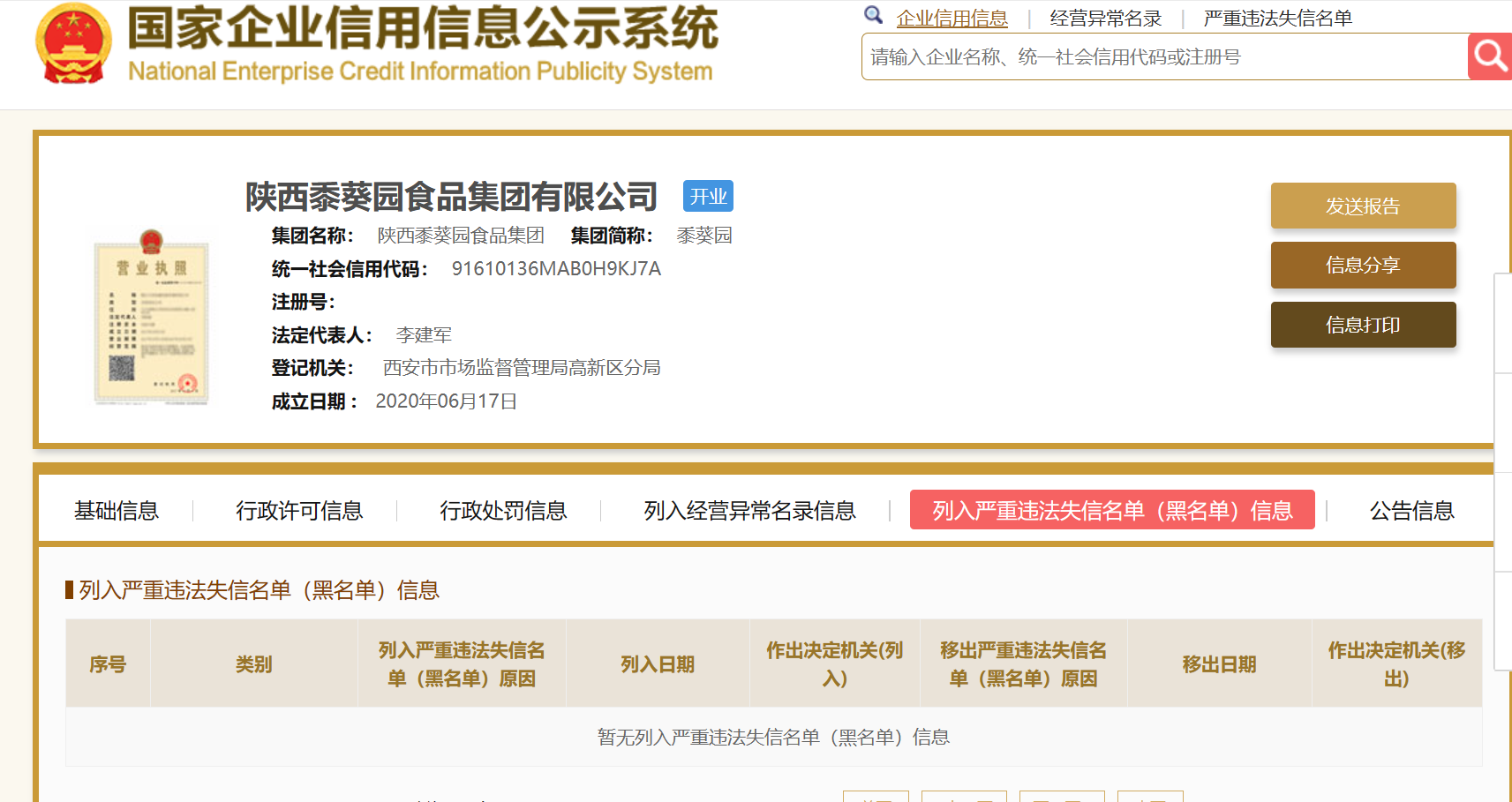Click the small magnifier icon beside 企业信用信息

pyautogui.click(x=873, y=15)
